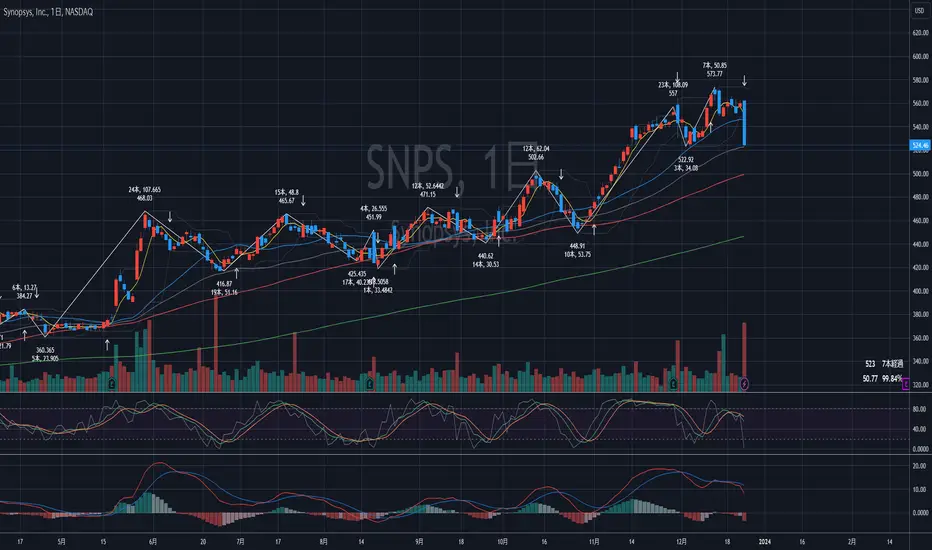Open the earnings marker near May 15
This screenshot has height=550, width=932.
(112, 385)
